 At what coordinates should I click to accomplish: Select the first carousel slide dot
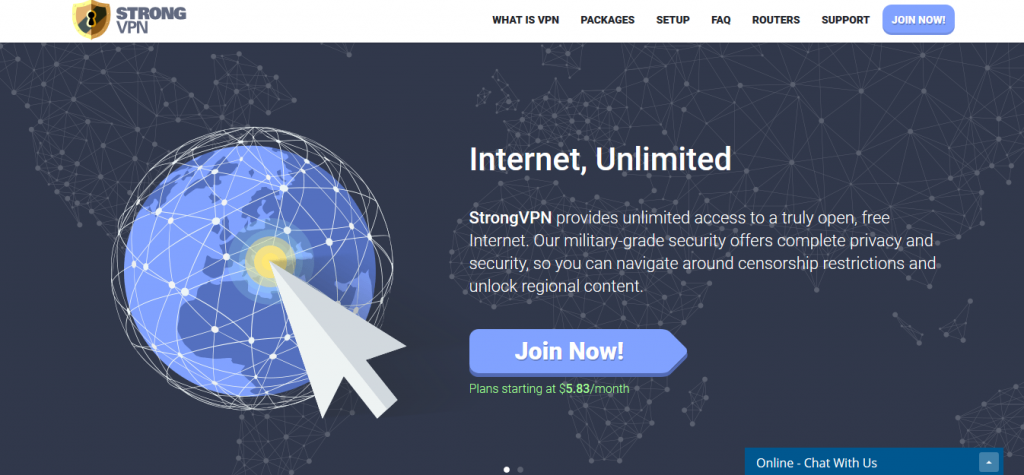pos(507,469)
